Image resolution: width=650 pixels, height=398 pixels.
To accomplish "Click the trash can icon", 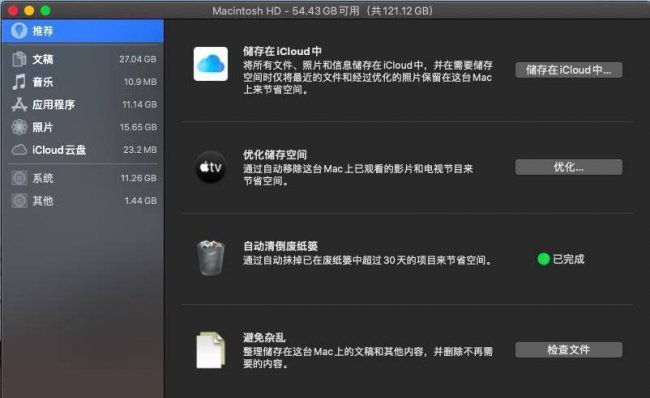I will [211, 257].
